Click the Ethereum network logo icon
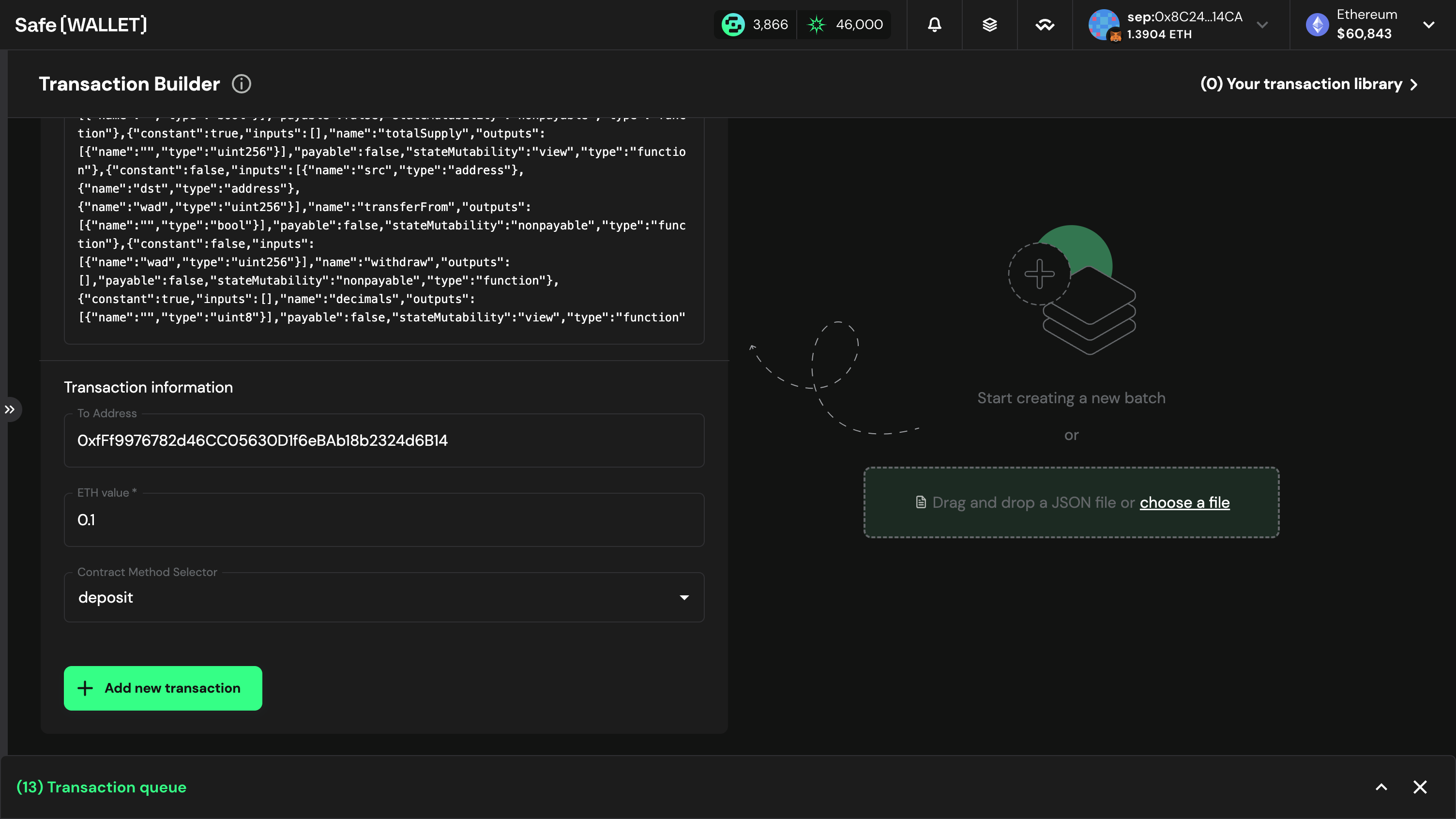 [1318, 24]
